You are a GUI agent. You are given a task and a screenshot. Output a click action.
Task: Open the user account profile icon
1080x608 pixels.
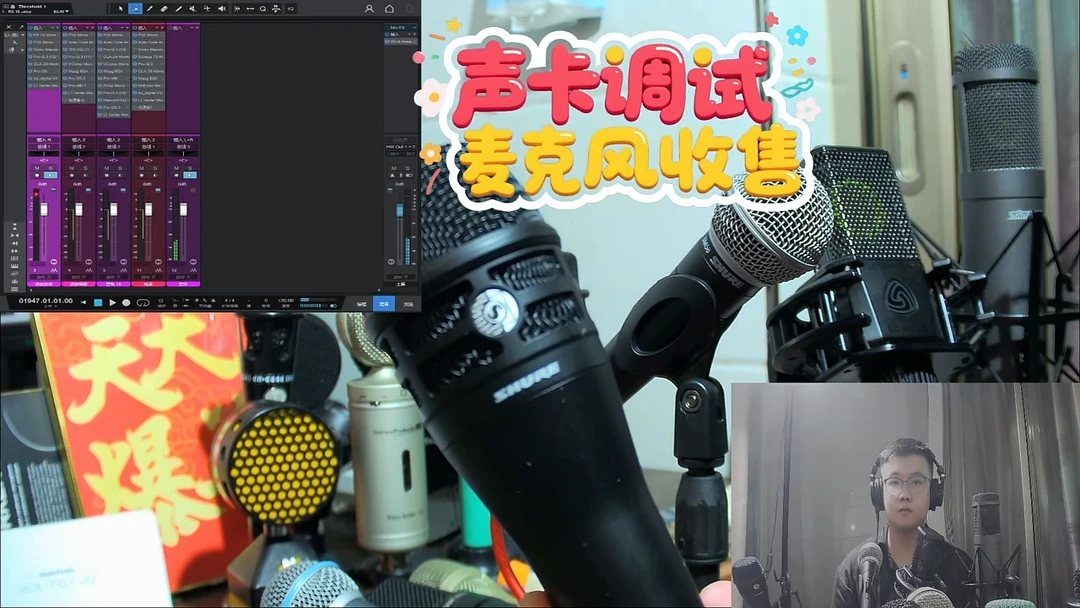click(369, 8)
